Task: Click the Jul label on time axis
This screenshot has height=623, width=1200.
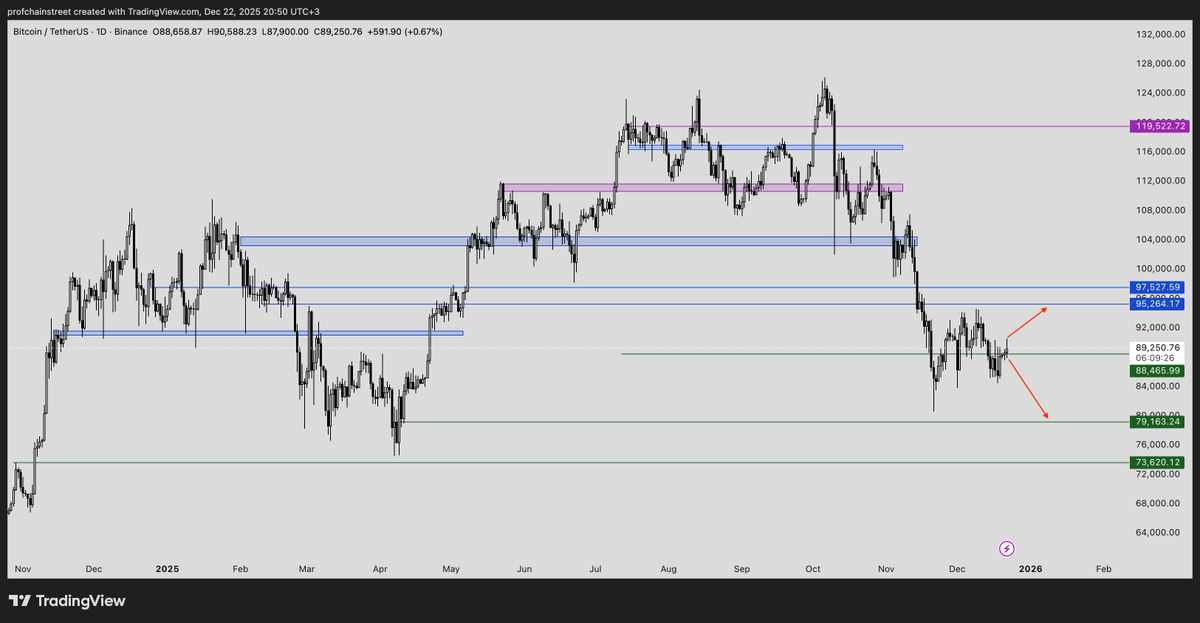Action: point(595,569)
